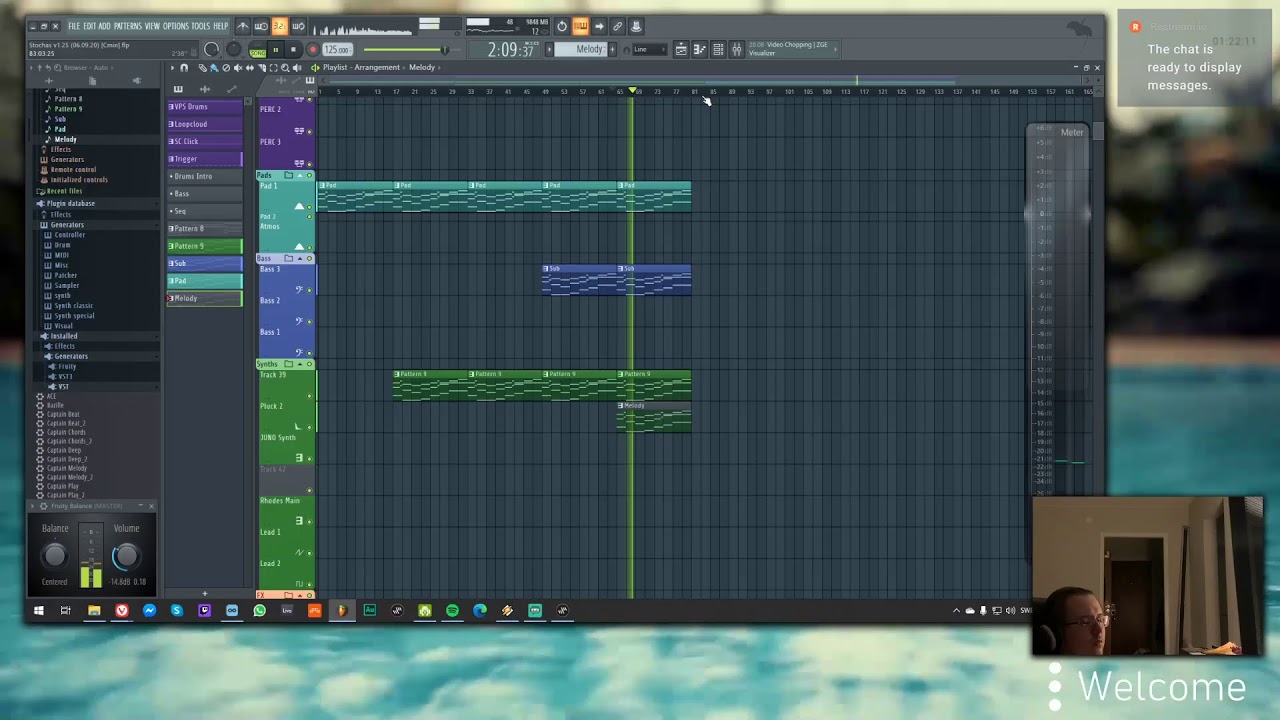Toggle the 3-2-1 recording countdown
This screenshot has height=720, width=1280.
(x=280, y=26)
